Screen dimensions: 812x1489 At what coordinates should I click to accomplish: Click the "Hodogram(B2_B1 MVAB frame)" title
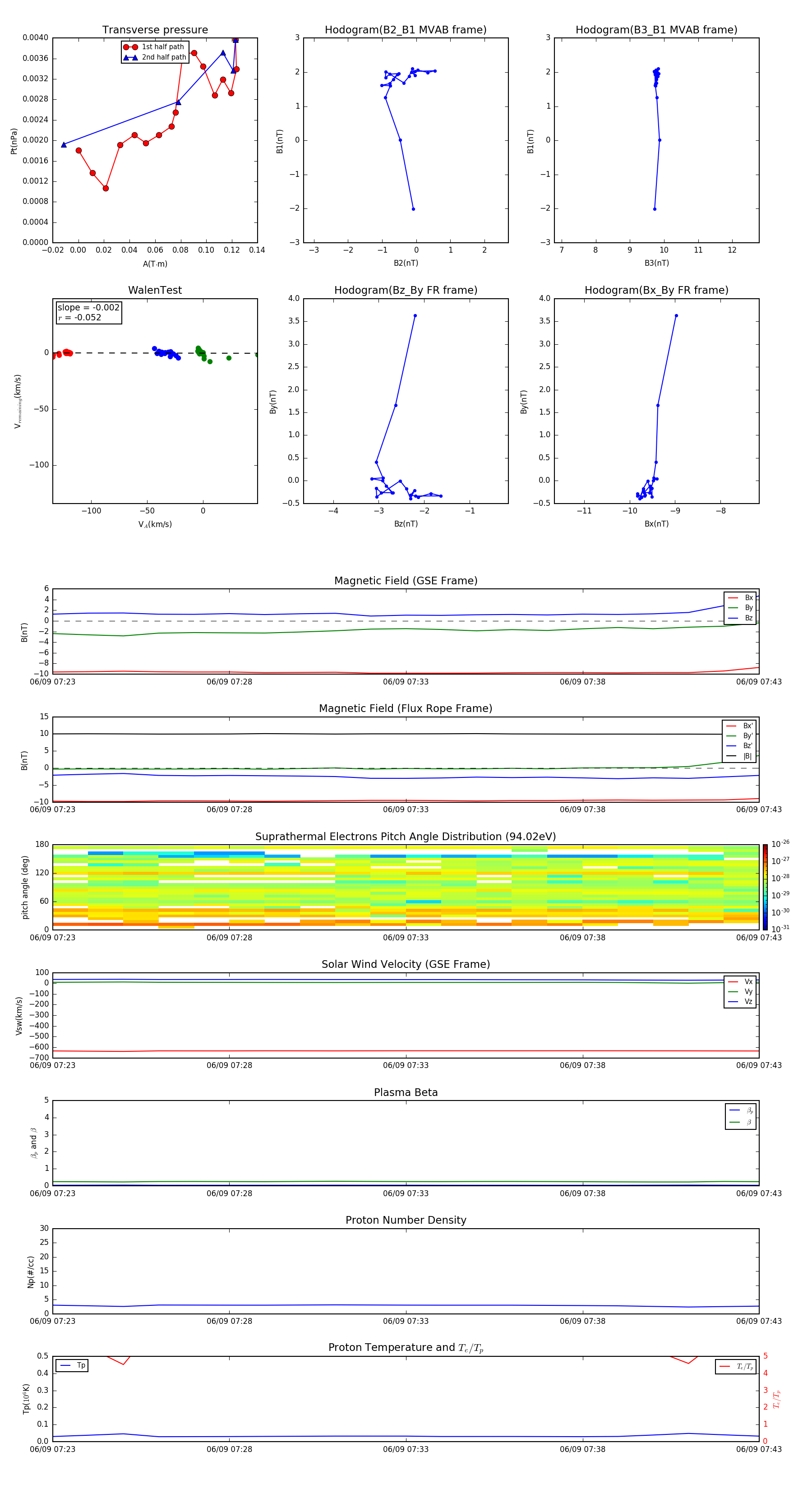click(406, 30)
